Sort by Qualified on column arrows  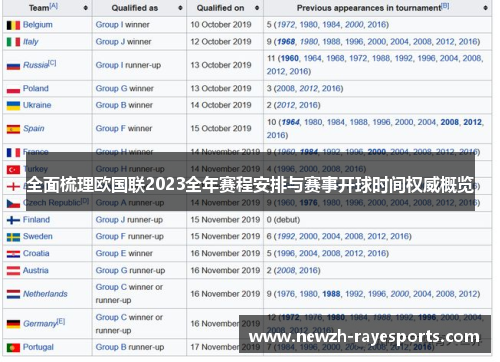[x=257, y=8]
